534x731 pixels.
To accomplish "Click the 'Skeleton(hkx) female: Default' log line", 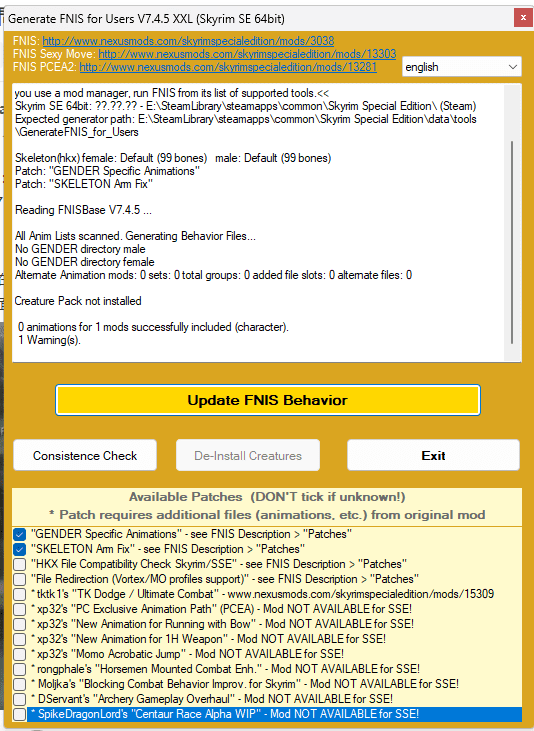I will (173, 158).
